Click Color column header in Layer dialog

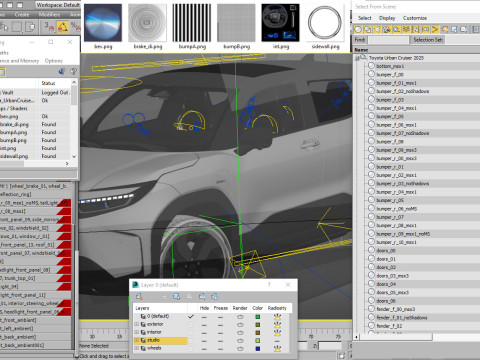pos(257,308)
